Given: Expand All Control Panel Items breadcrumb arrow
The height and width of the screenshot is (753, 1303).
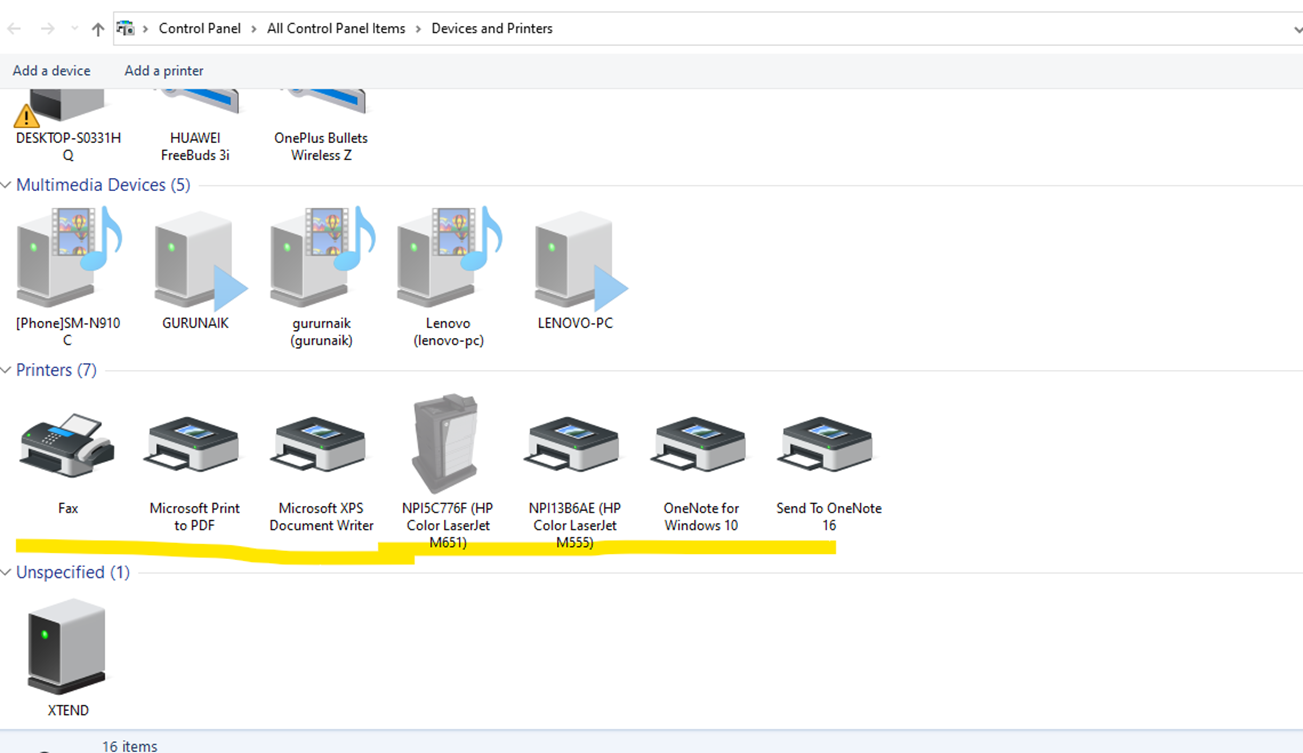Looking at the screenshot, I should 419,29.
